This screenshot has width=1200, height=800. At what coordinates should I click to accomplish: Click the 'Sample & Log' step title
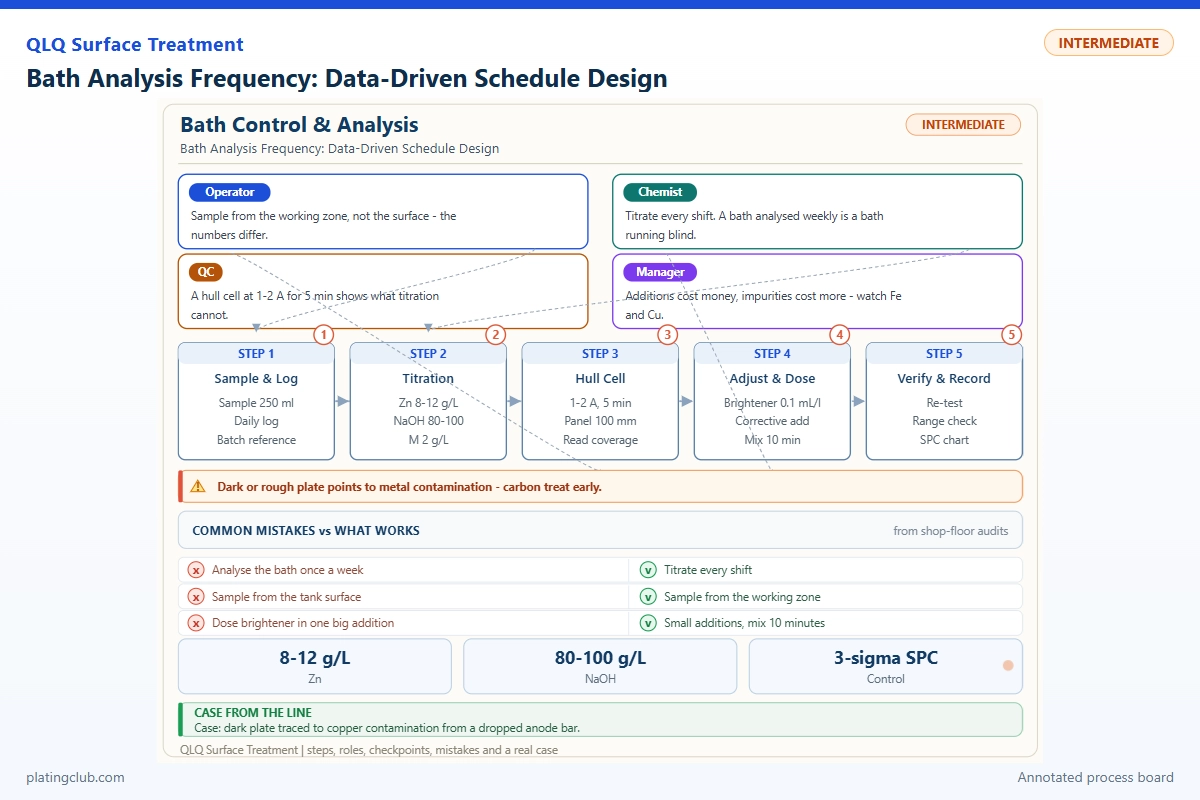(256, 379)
